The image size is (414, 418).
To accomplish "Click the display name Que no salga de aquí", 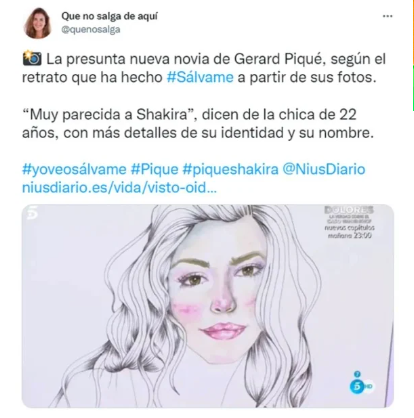I will [x=109, y=16].
